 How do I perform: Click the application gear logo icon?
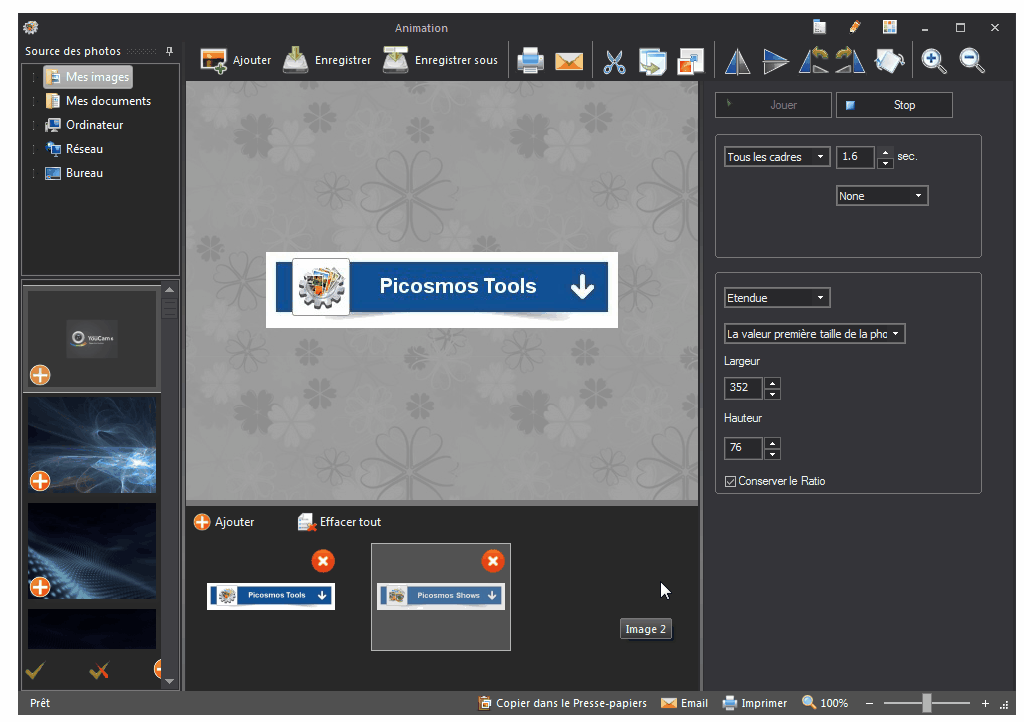click(x=31, y=27)
